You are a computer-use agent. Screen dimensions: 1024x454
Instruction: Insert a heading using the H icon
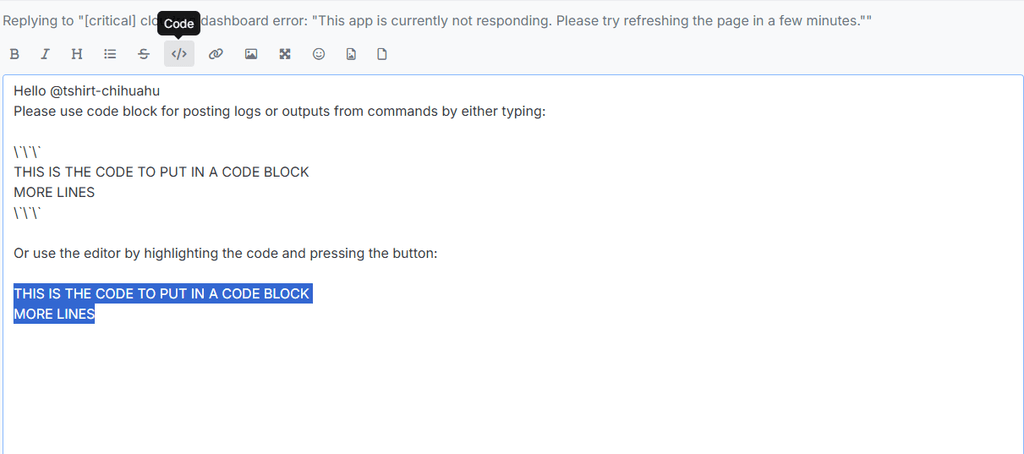tap(77, 54)
